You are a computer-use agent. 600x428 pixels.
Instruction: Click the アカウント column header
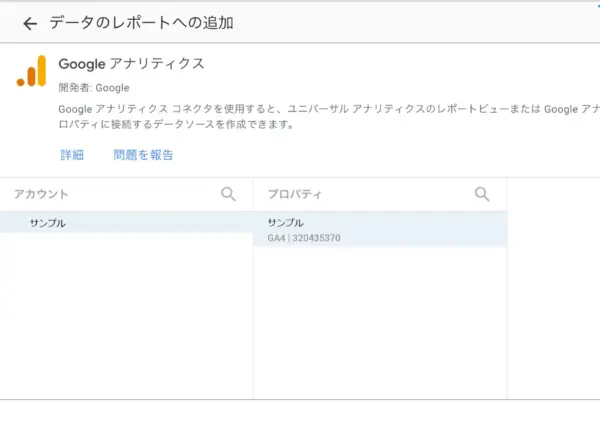coord(41,194)
